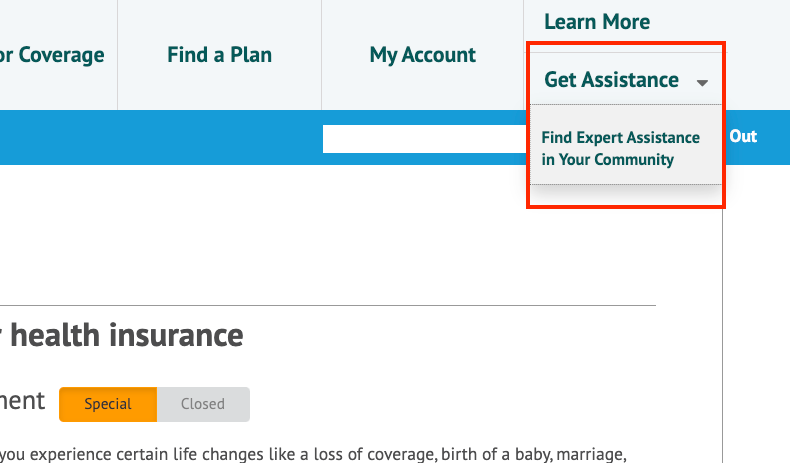Switch enrollment toggle to Closed
The width and height of the screenshot is (790, 463).
tap(203, 404)
